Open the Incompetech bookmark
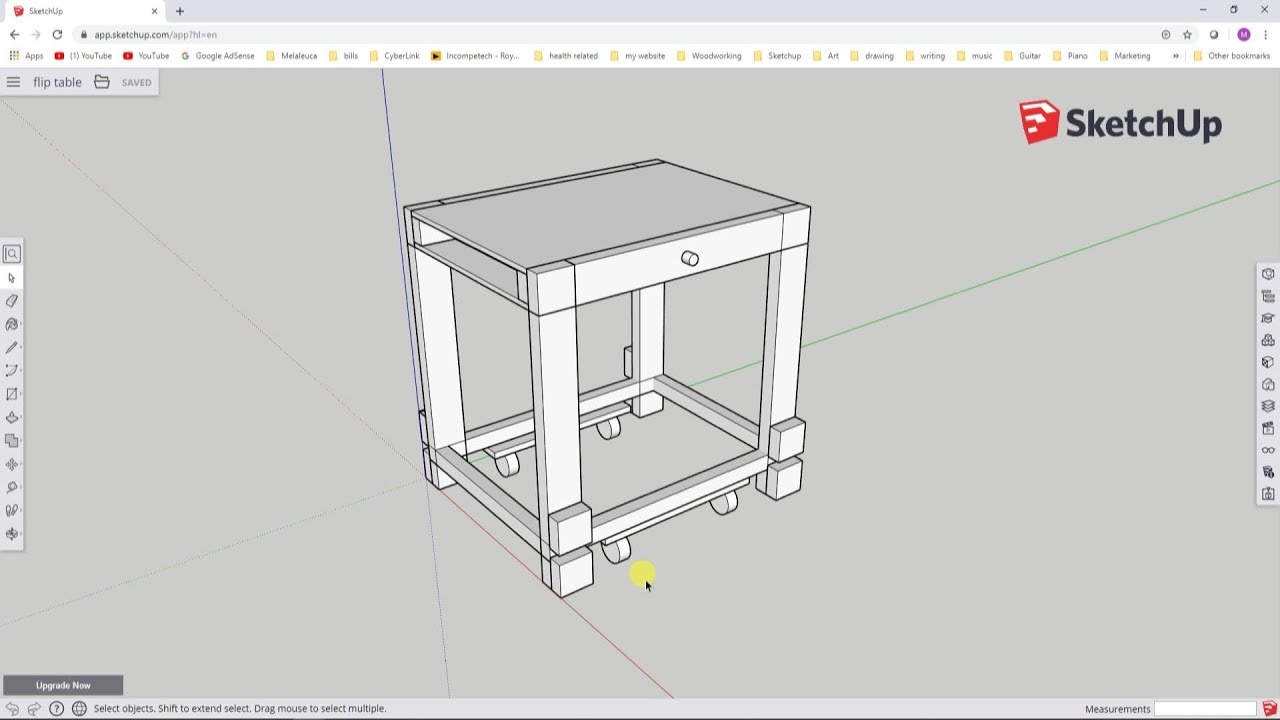 tap(476, 56)
